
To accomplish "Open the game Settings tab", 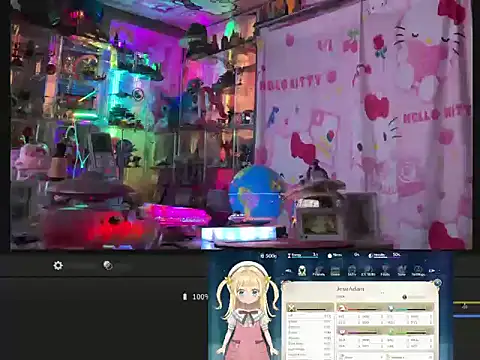I will [418, 271].
